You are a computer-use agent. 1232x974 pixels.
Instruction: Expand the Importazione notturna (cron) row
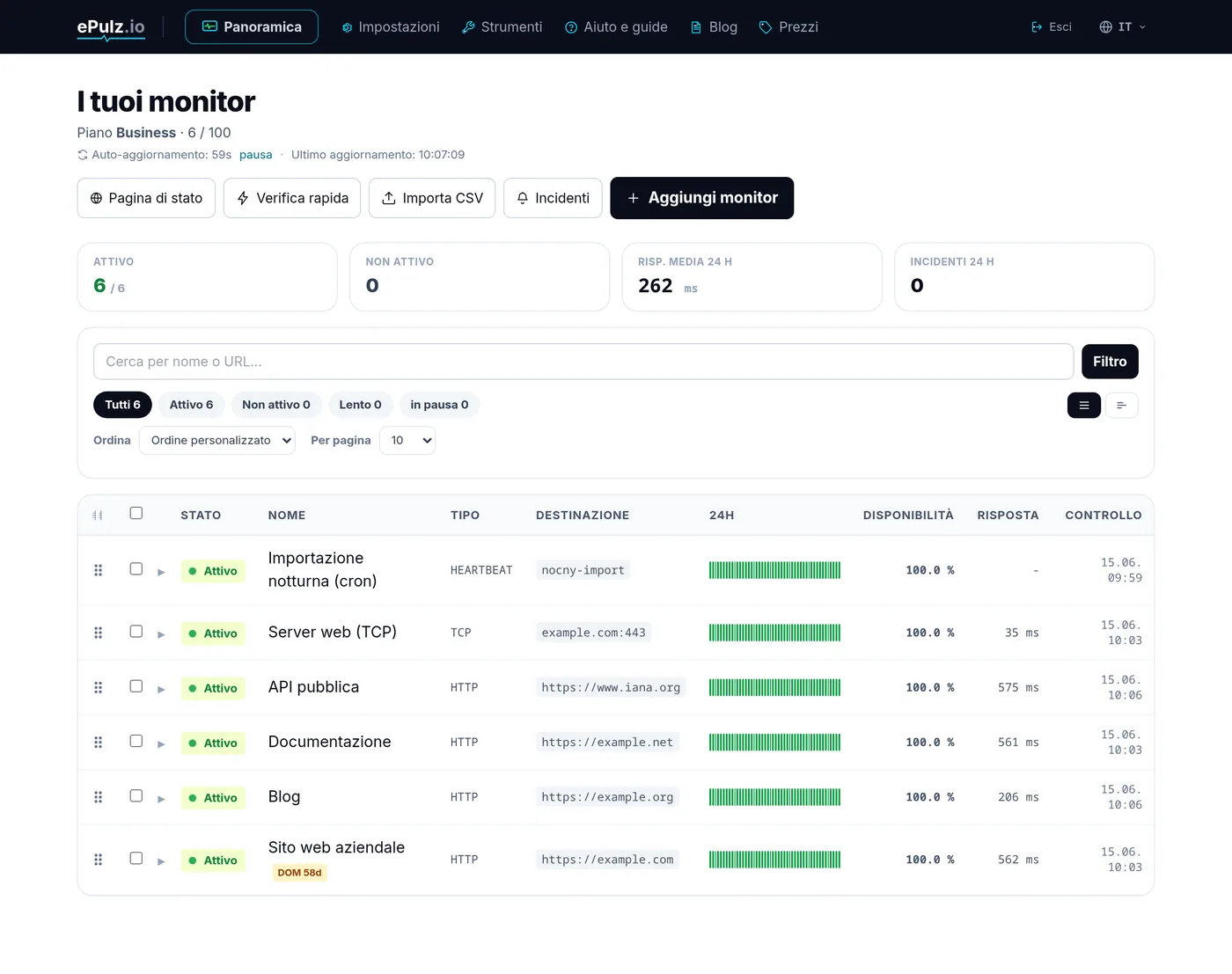point(161,572)
